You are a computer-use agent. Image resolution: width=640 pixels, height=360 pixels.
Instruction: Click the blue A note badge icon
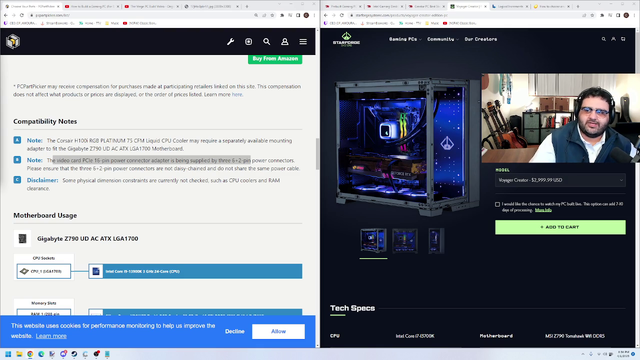[x=17, y=140]
